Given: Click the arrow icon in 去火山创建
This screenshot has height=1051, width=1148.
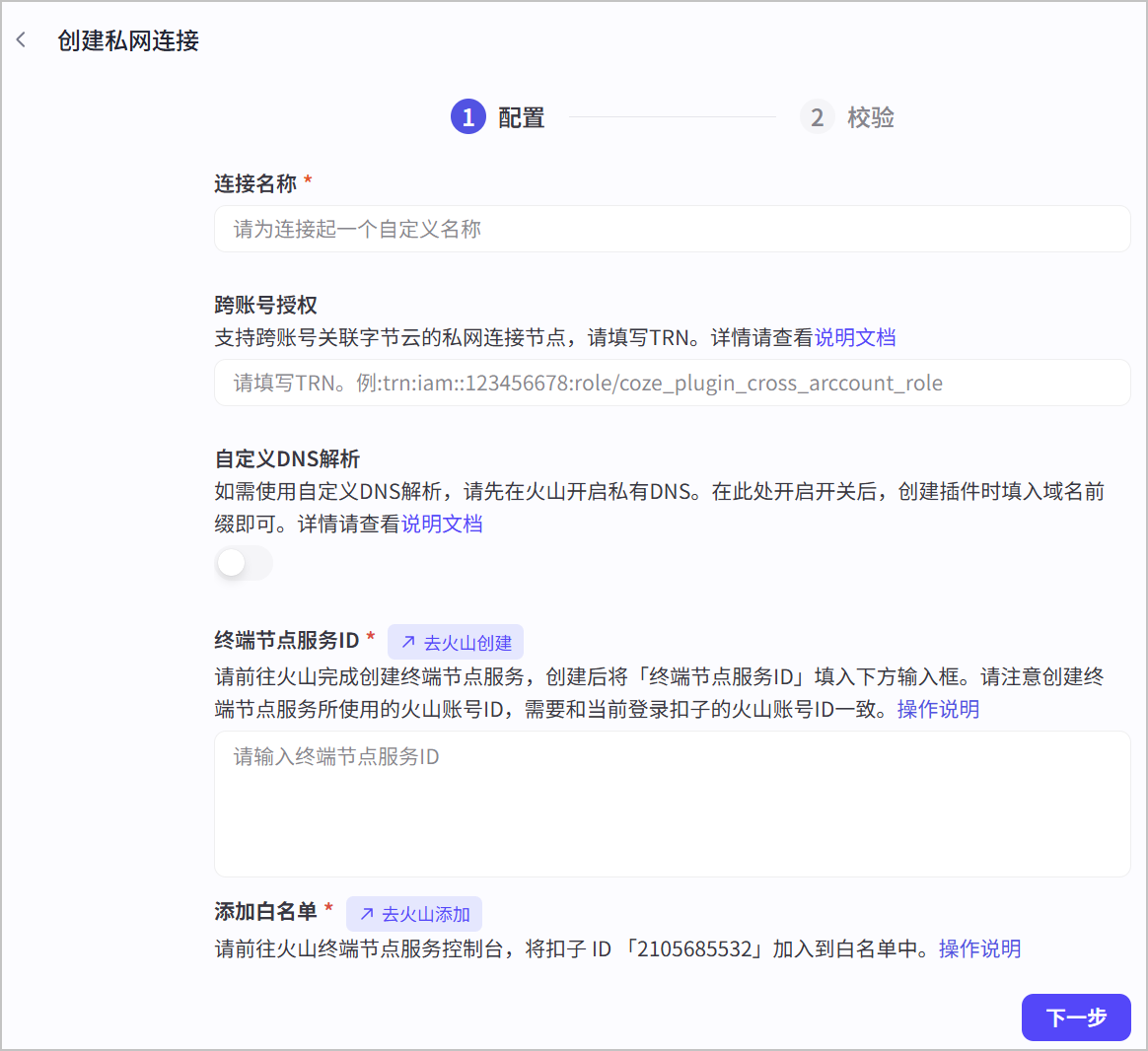Looking at the screenshot, I should [x=408, y=642].
